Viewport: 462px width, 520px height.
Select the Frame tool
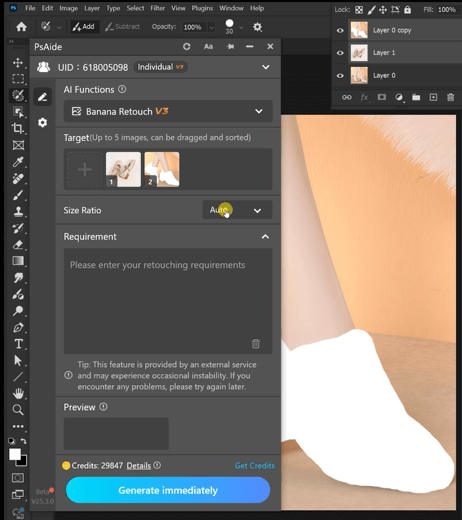coord(18,145)
